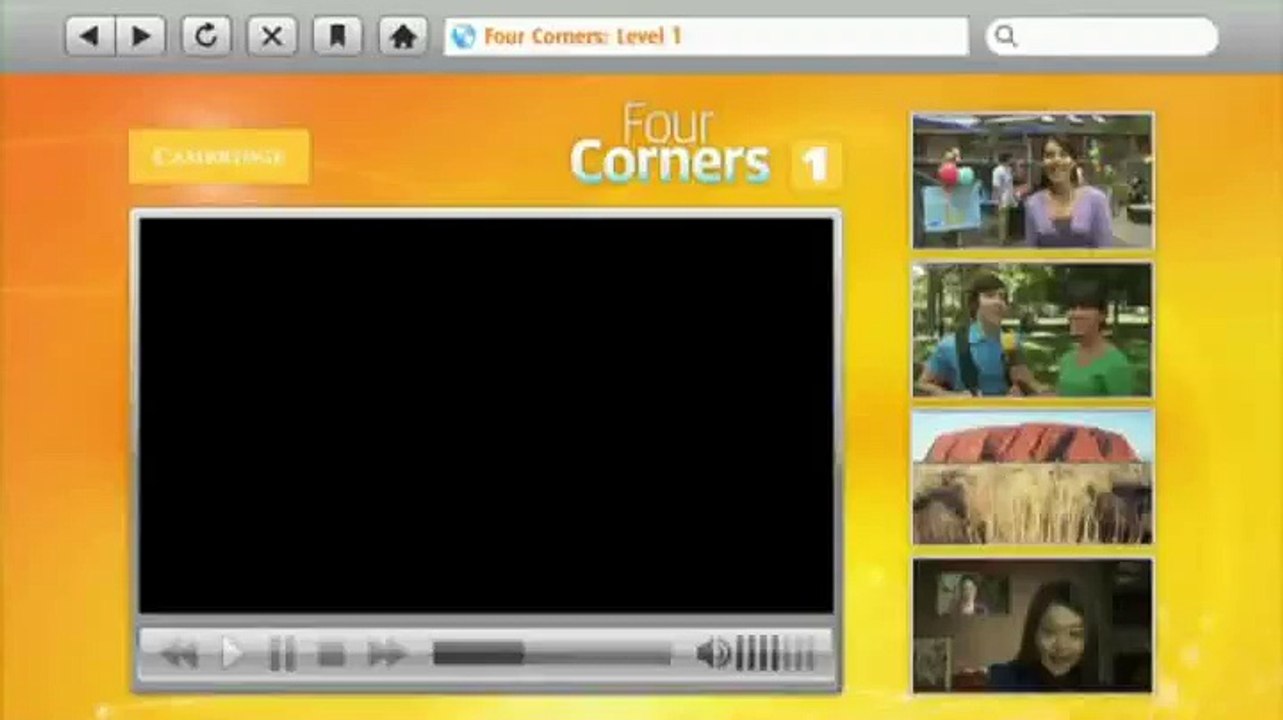Click the video progress bar

(552, 655)
